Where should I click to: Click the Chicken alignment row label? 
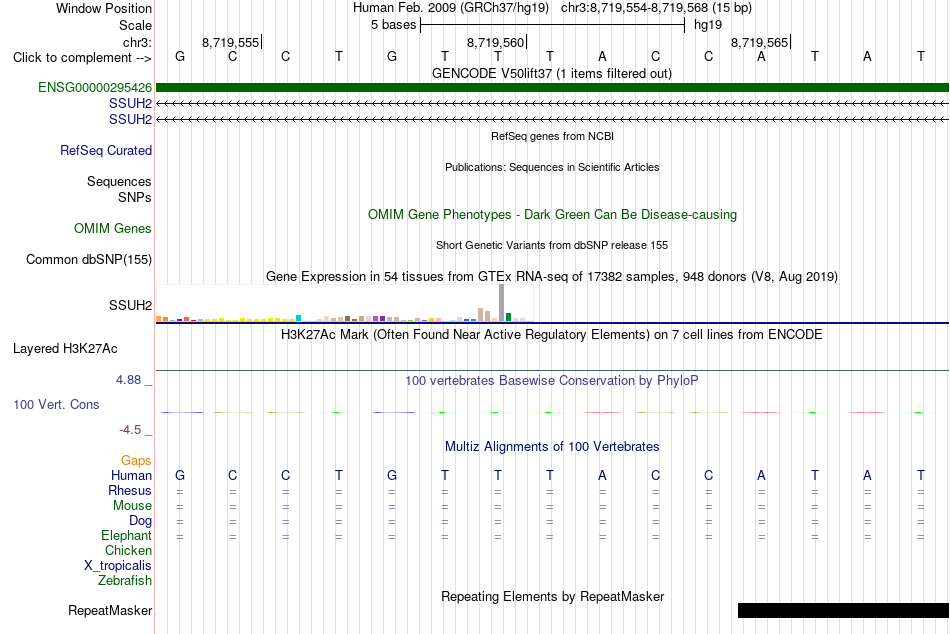click(x=128, y=550)
